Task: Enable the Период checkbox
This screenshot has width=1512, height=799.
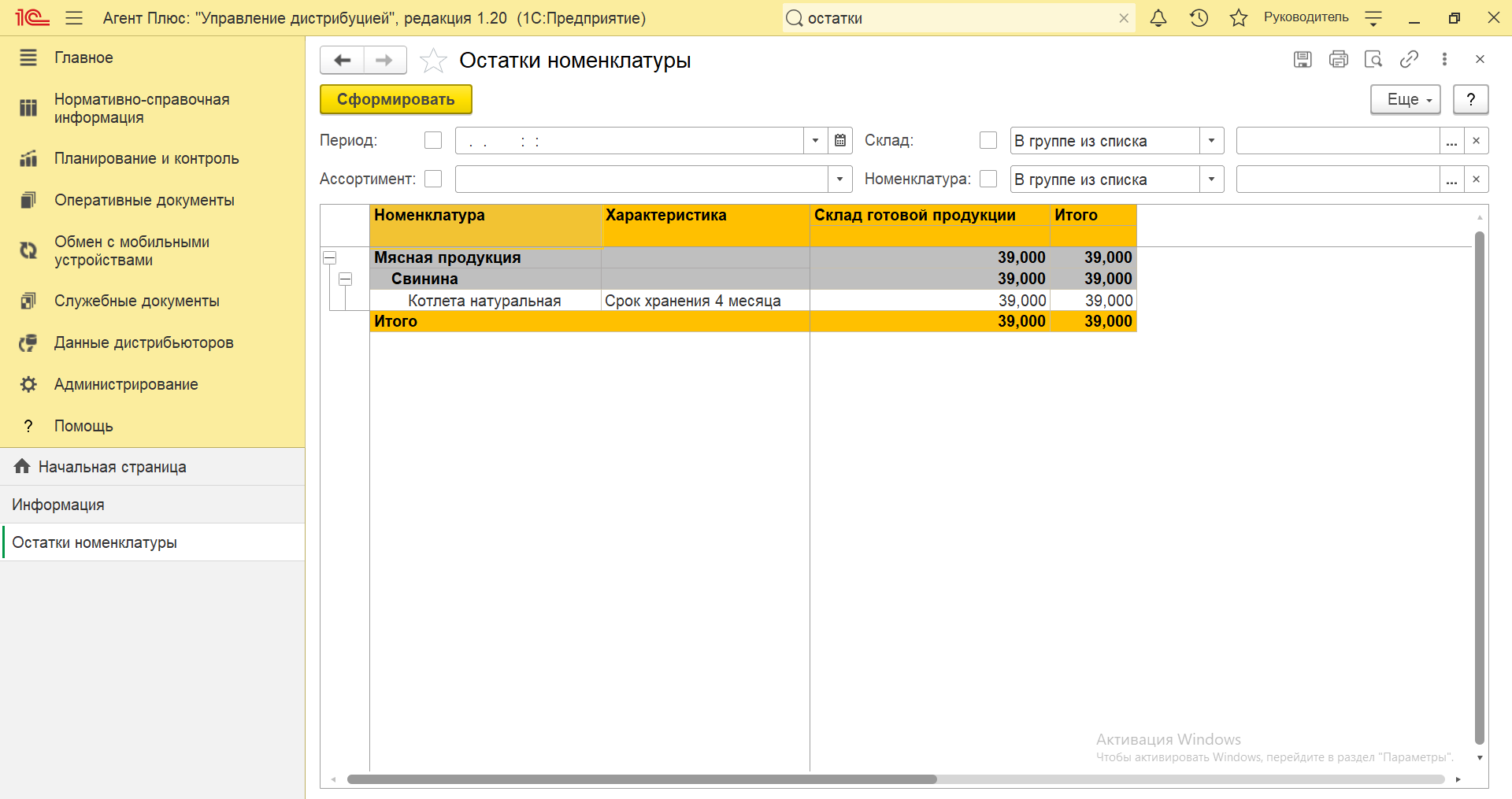Action: (x=433, y=140)
